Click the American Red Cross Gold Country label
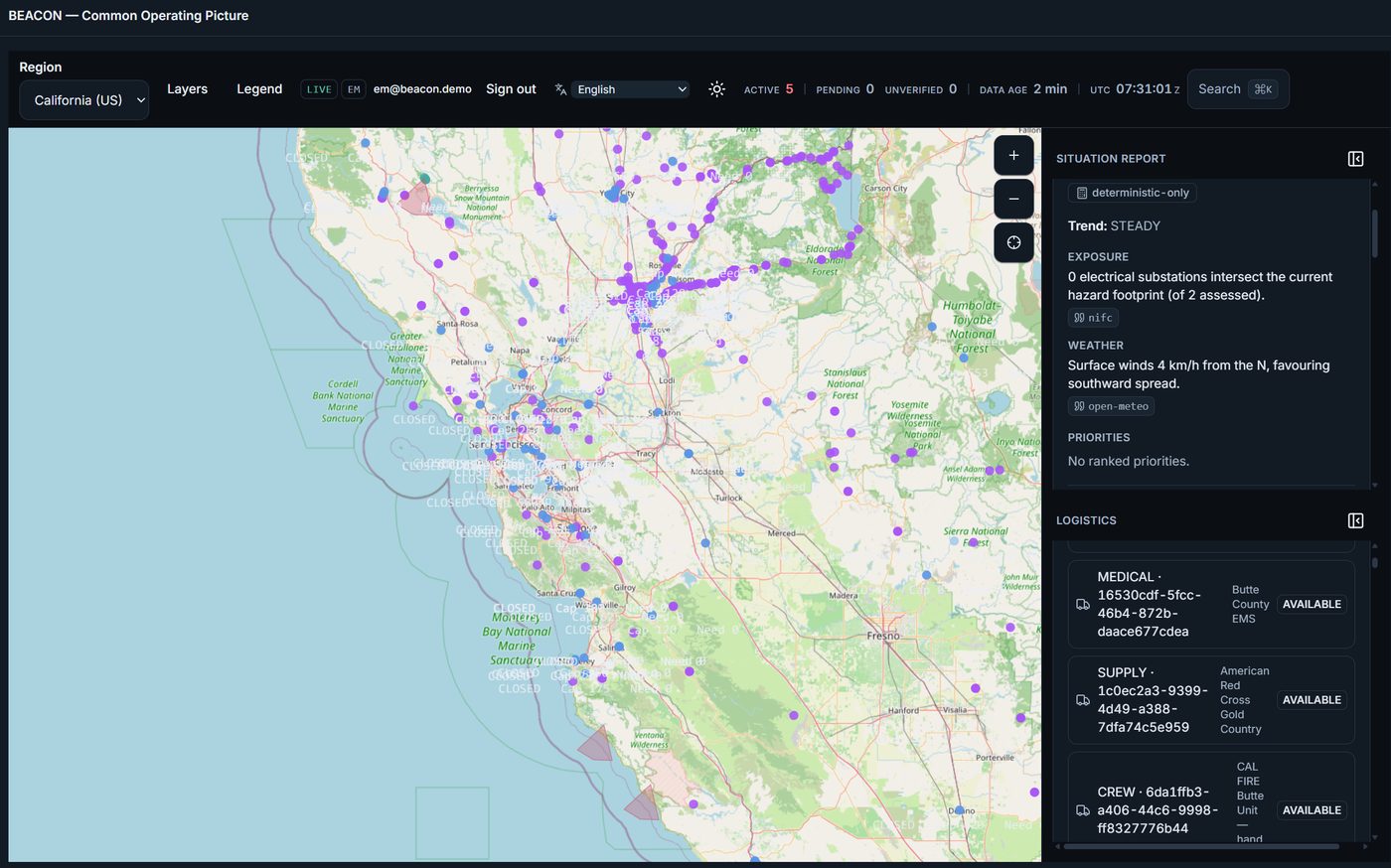The image size is (1391, 868). (1244, 700)
